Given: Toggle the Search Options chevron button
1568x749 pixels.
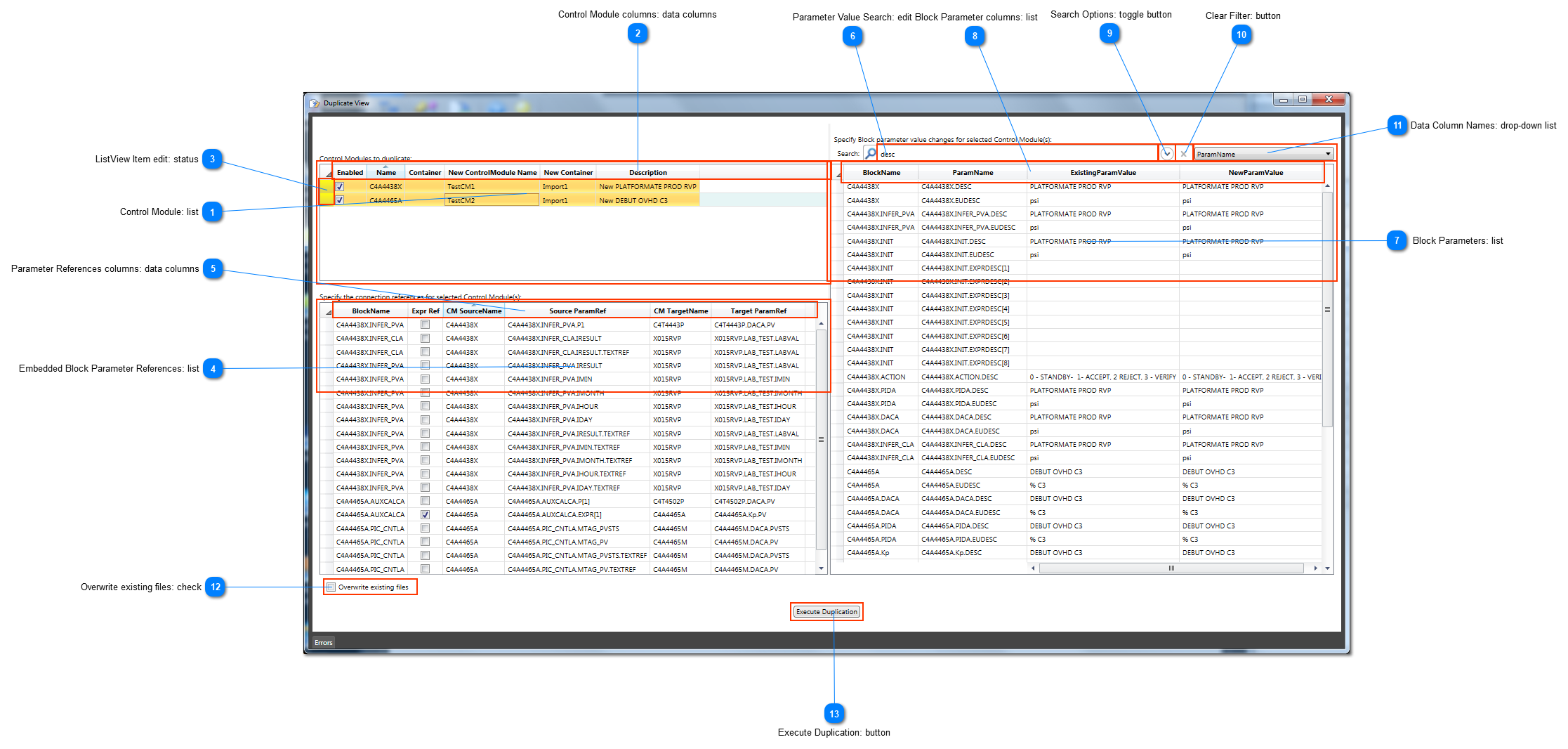Looking at the screenshot, I should tap(1167, 153).
